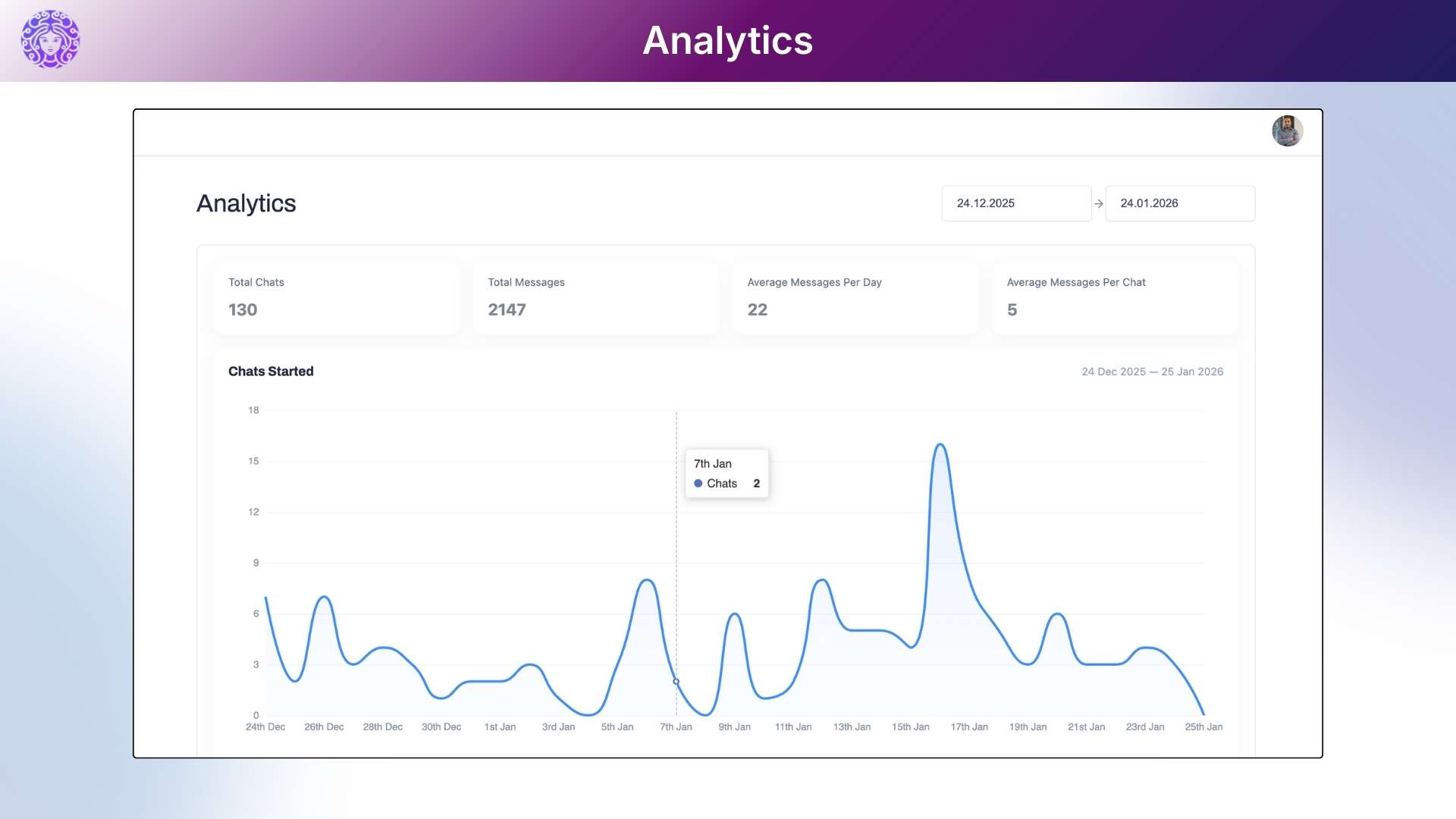1456x819 pixels.
Task: Click the Total Chats card
Action: (337, 297)
